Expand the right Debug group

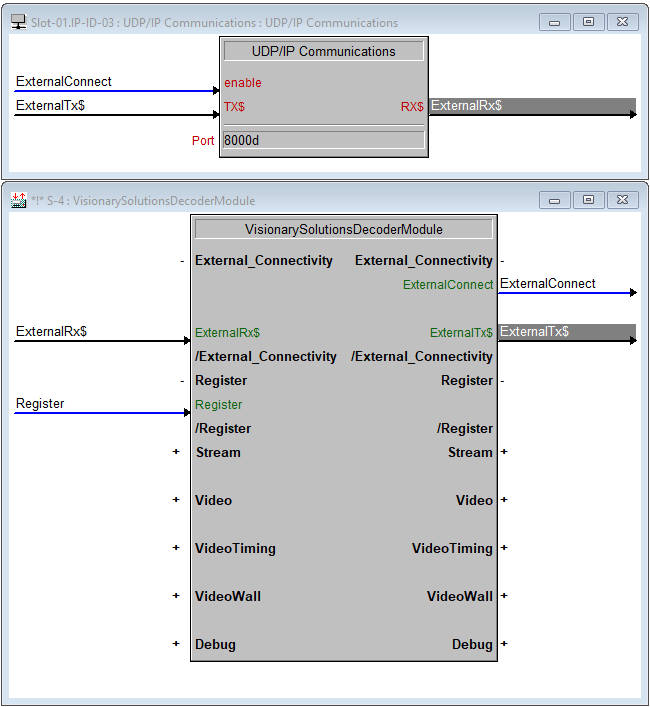click(504, 643)
